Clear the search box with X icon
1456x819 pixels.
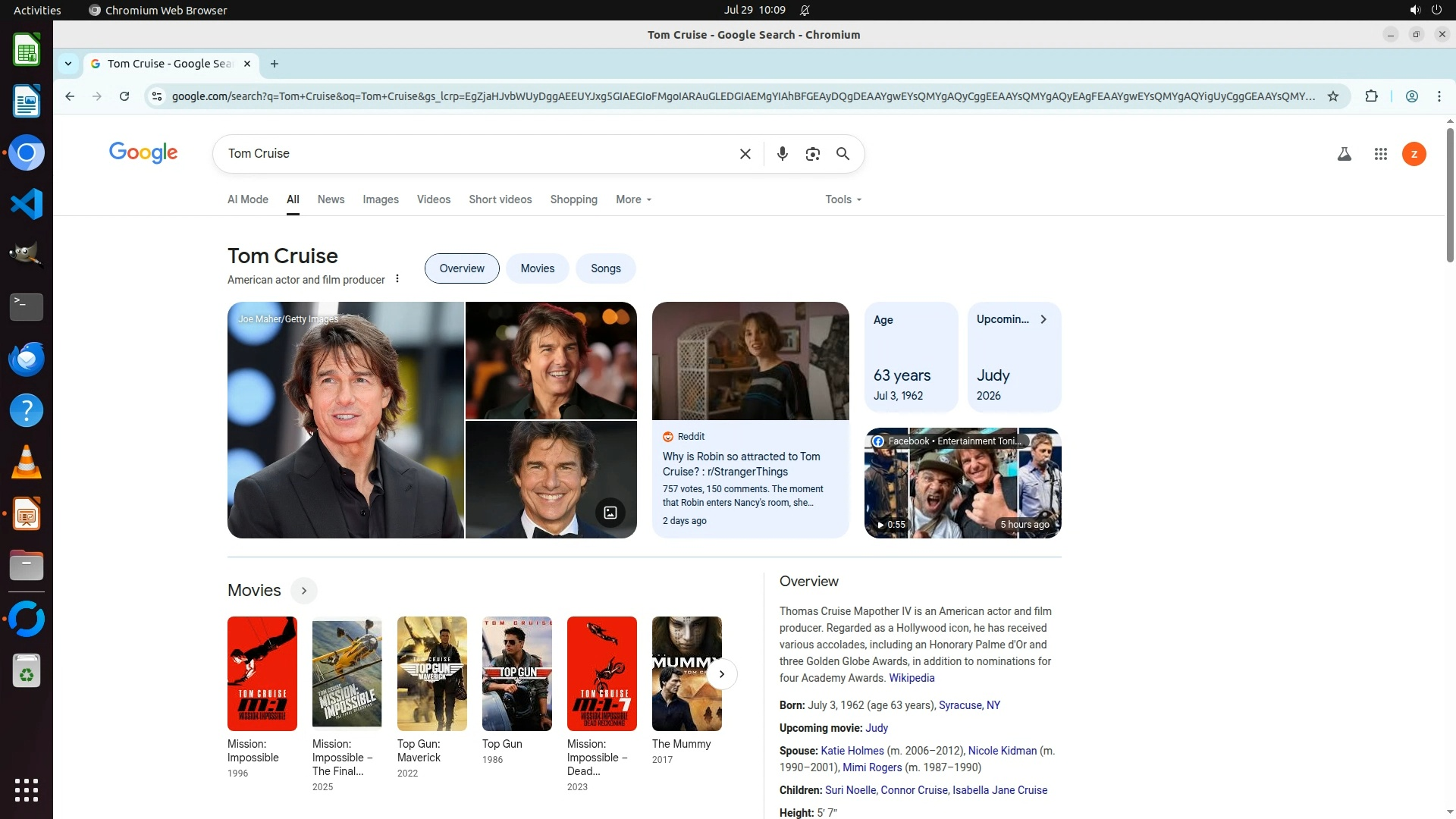[745, 154]
